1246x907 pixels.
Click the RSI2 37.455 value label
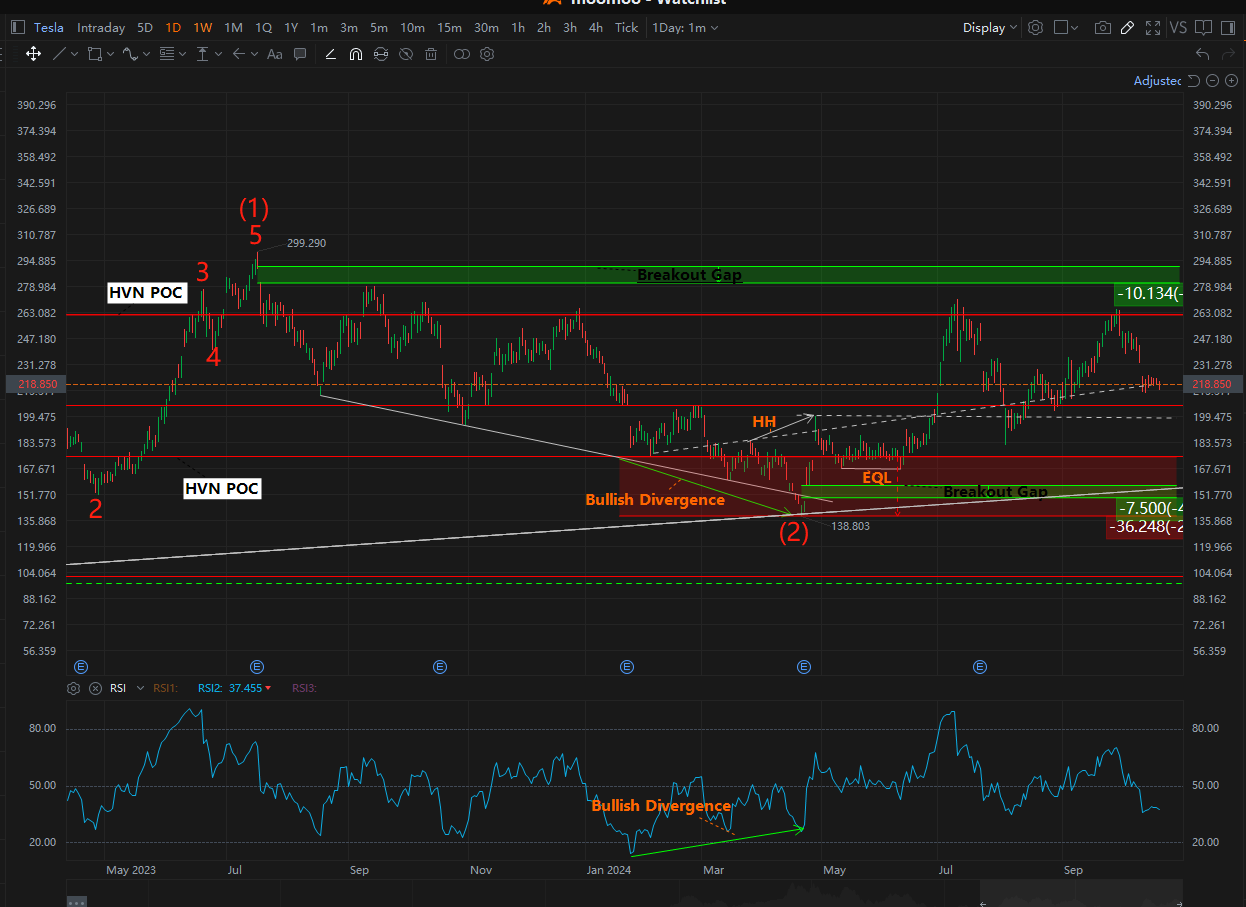tap(234, 688)
